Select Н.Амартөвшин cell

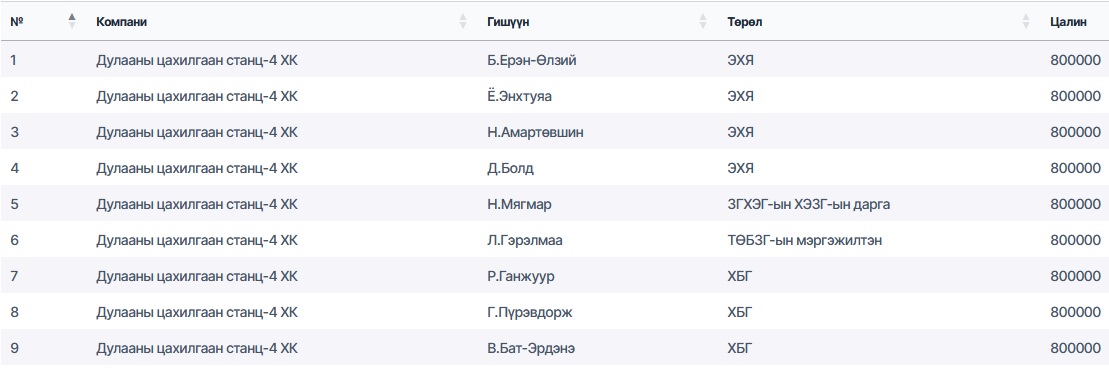tap(535, 132)
